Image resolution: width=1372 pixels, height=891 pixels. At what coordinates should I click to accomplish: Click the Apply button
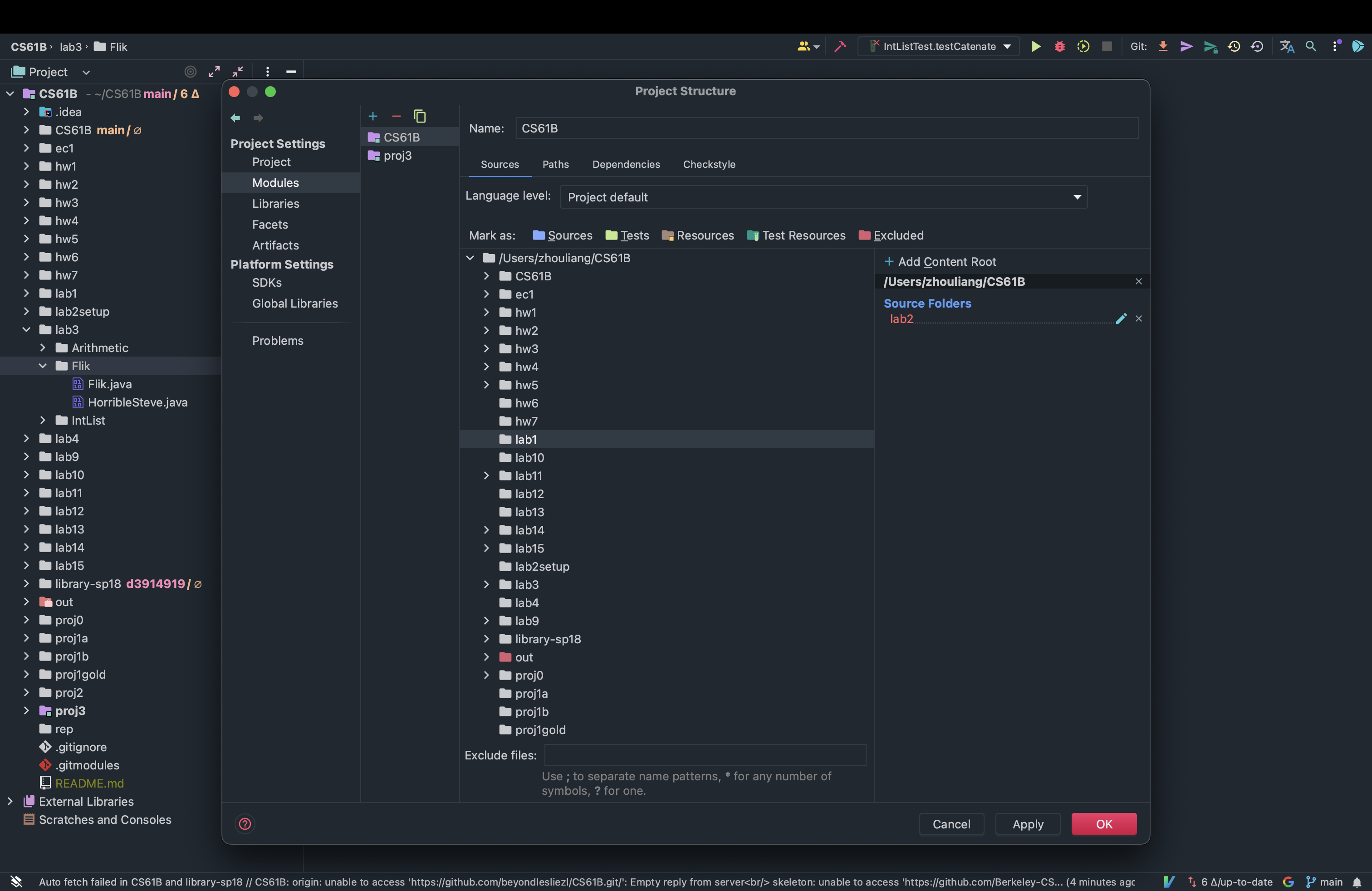[x=1027, y=823]
